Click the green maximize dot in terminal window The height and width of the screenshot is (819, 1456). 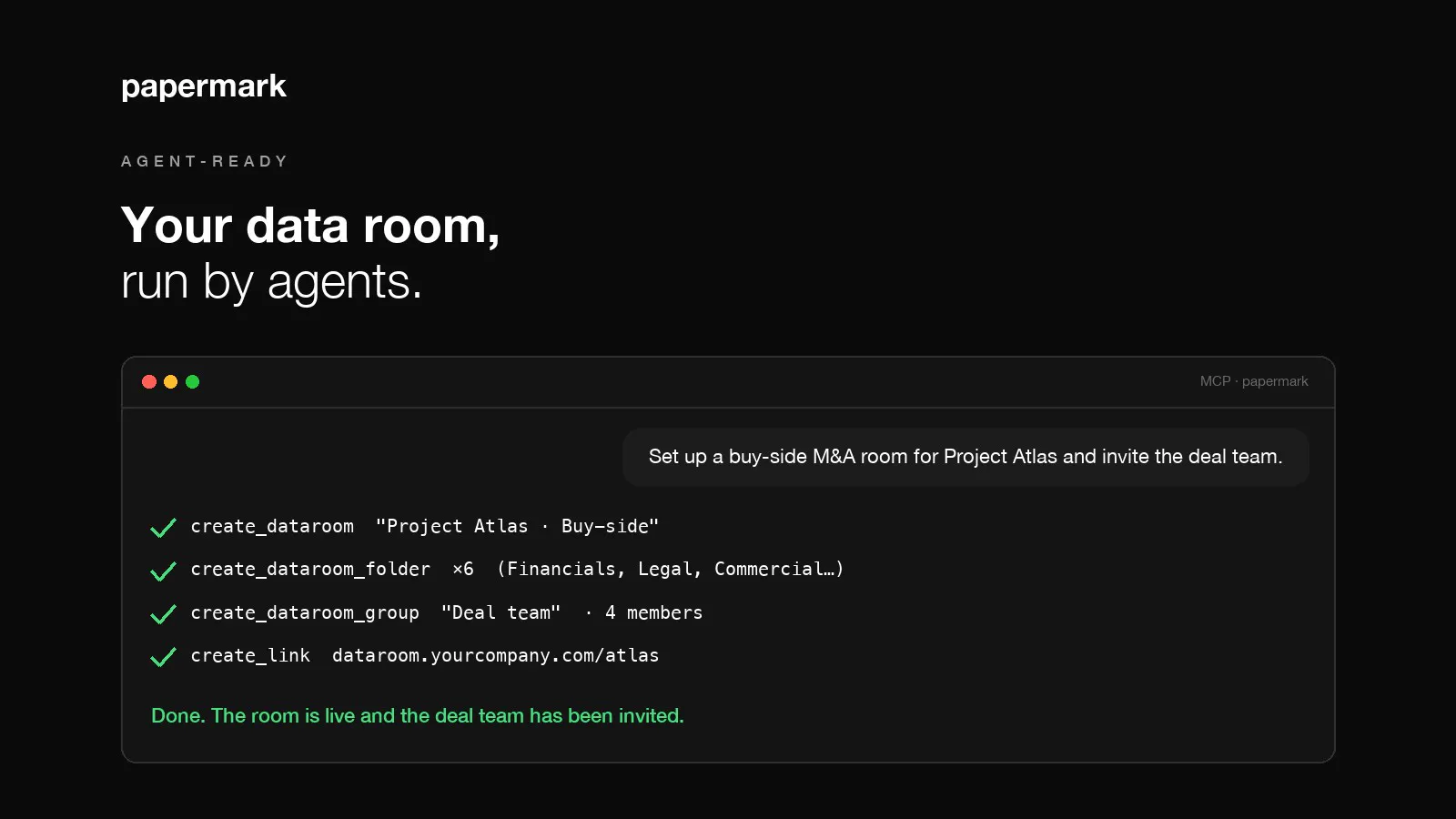(192, 381)
